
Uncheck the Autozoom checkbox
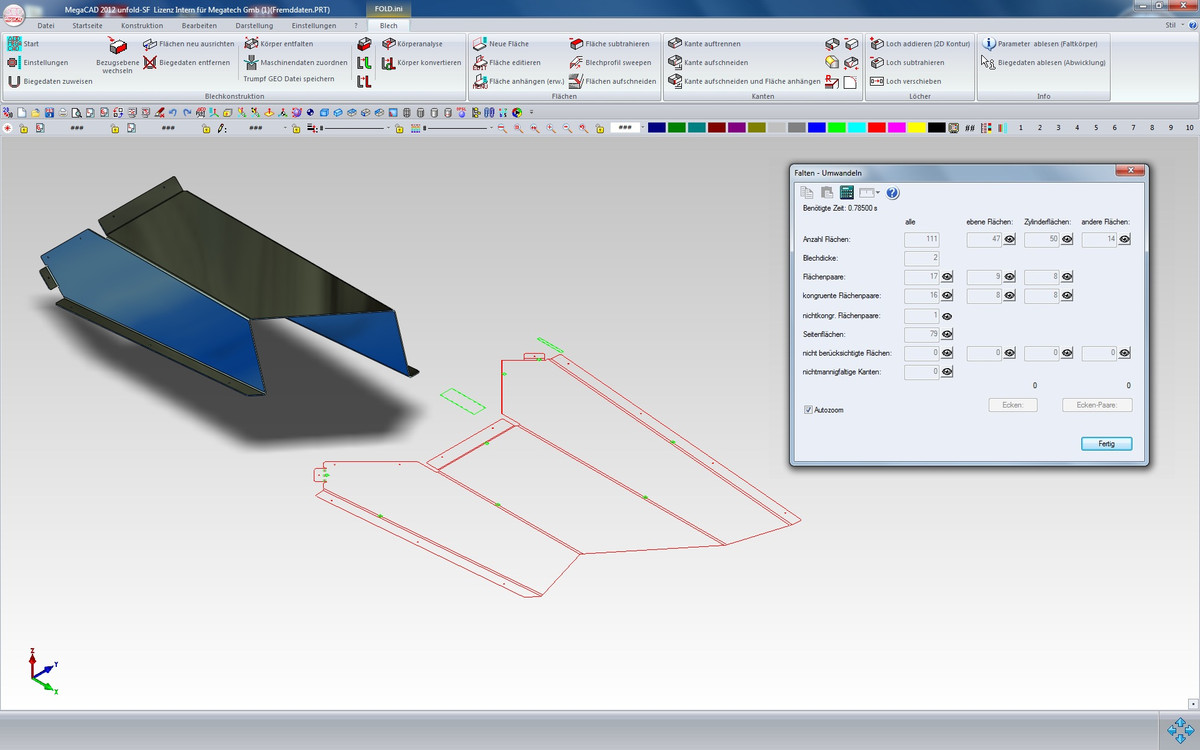[x=809, y=410]
